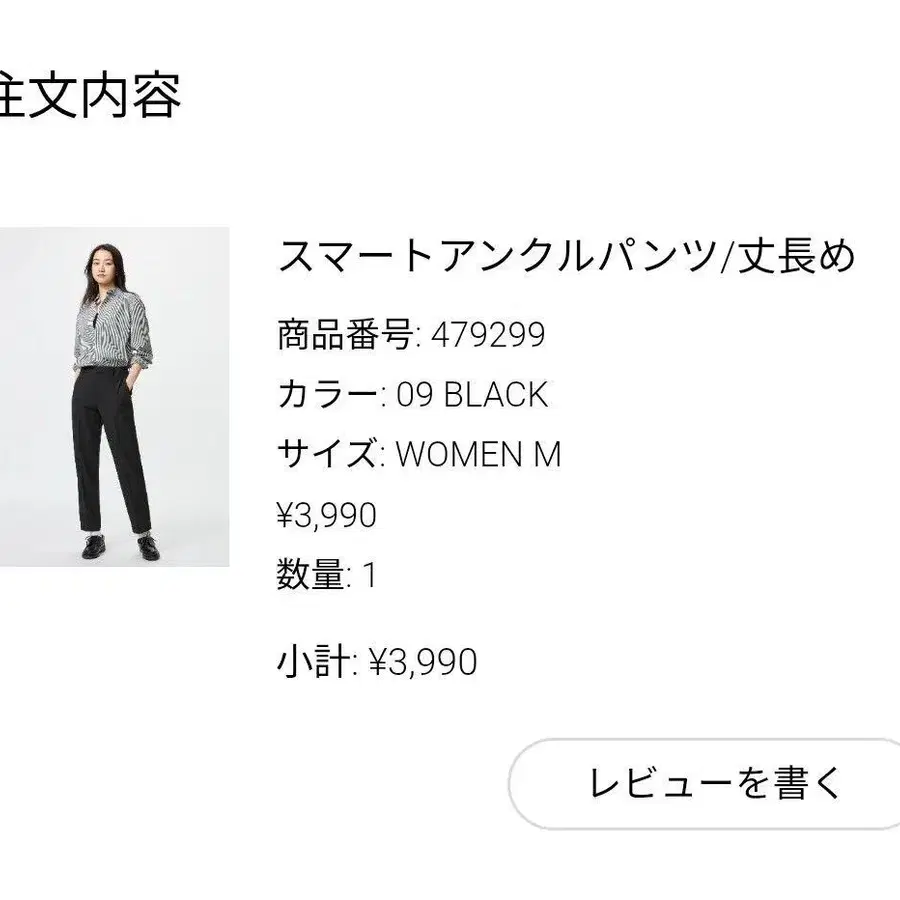Click the サイズ WOMEN M detail

point(480,455)
